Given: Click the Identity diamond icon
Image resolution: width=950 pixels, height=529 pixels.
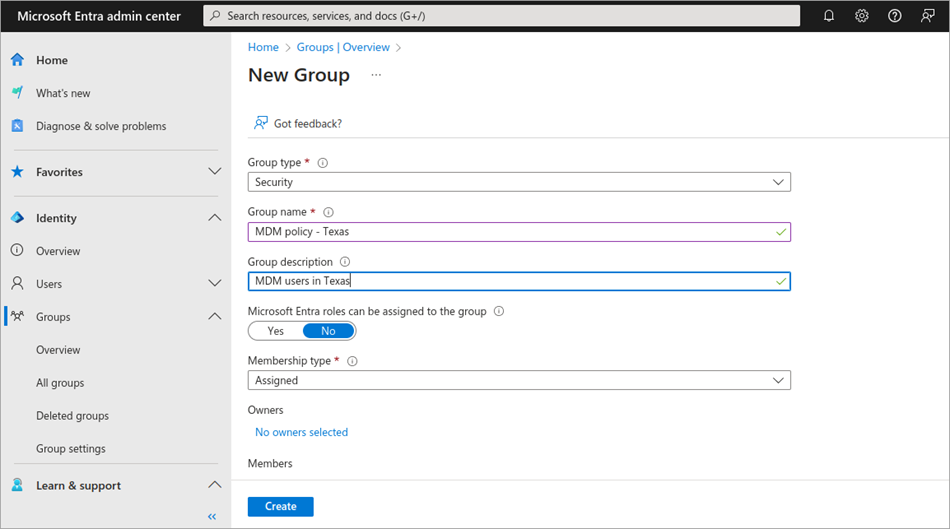Looking at the screenshot, I should [18, 218].
